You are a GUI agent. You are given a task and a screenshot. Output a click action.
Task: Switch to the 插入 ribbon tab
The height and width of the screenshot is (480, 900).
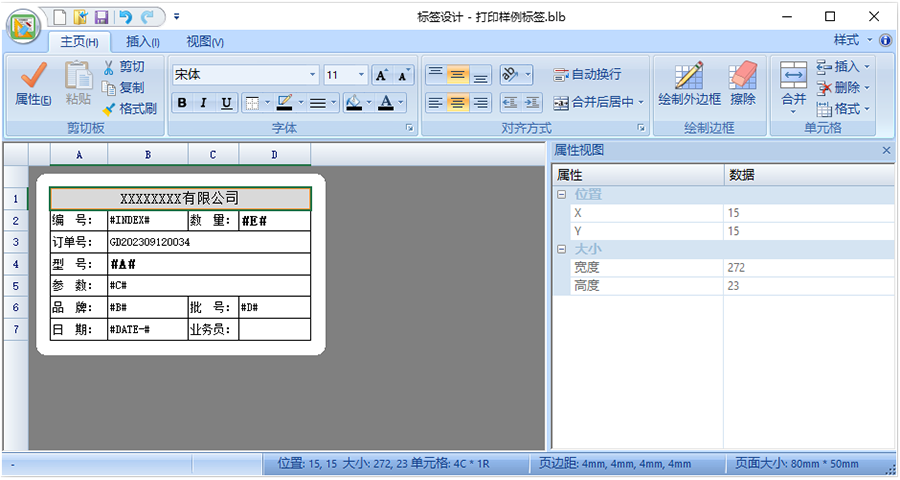143,41
